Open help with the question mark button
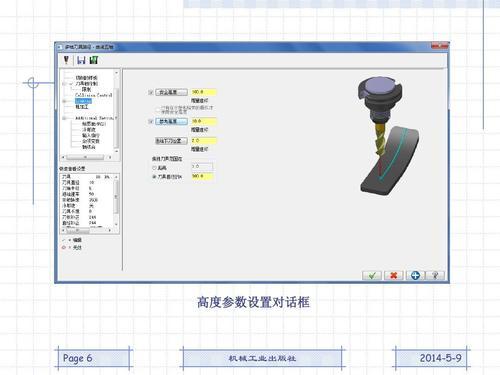The height and width of the screenshot is (375, 500). coord(435,275)
